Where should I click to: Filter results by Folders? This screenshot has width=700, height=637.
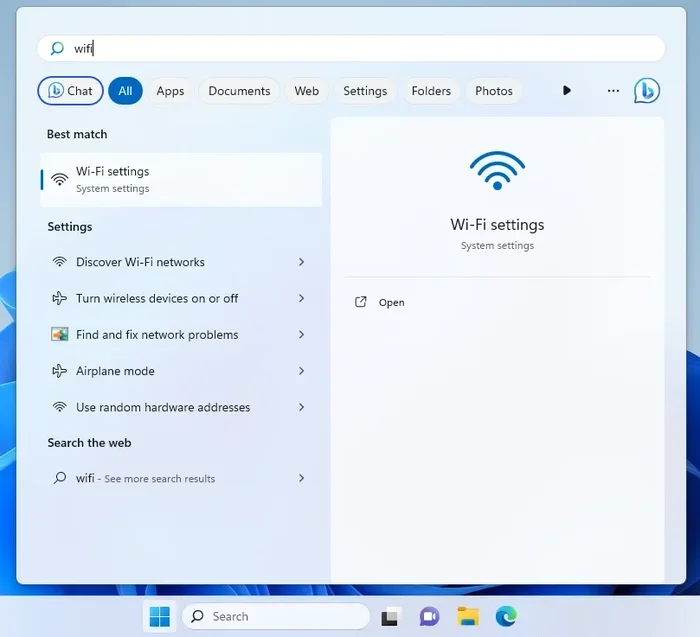coord(431,91)
